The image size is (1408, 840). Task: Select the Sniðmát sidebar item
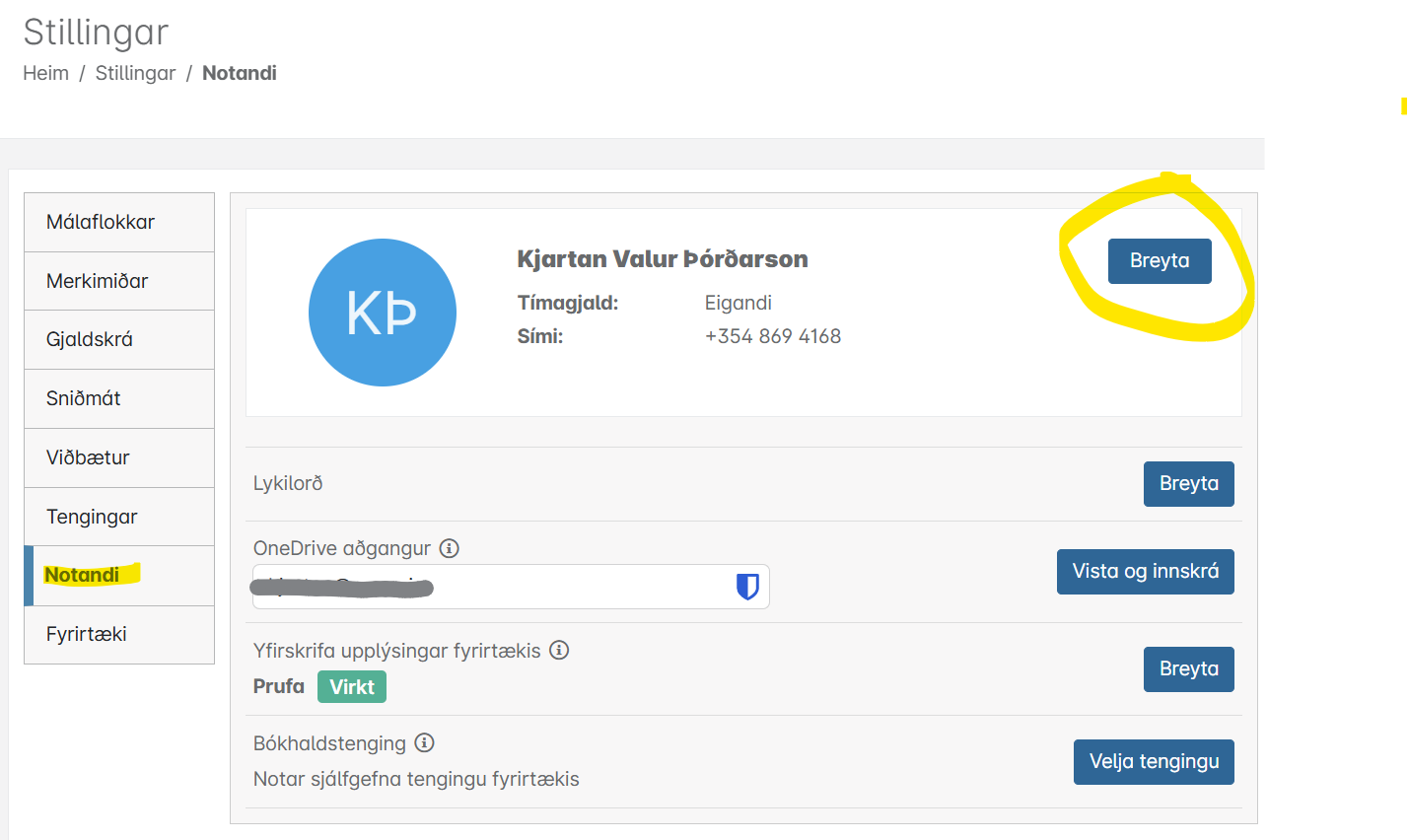tap(119, 398)
